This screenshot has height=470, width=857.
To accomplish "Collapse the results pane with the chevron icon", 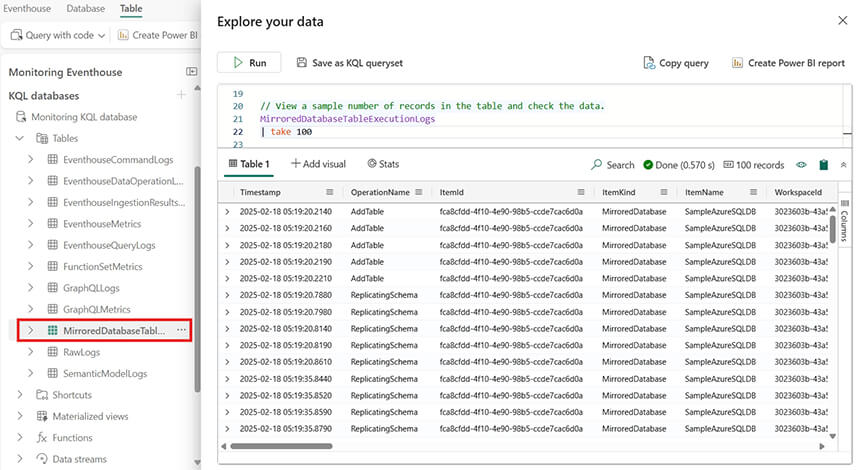I will click(x=843, y=164).
